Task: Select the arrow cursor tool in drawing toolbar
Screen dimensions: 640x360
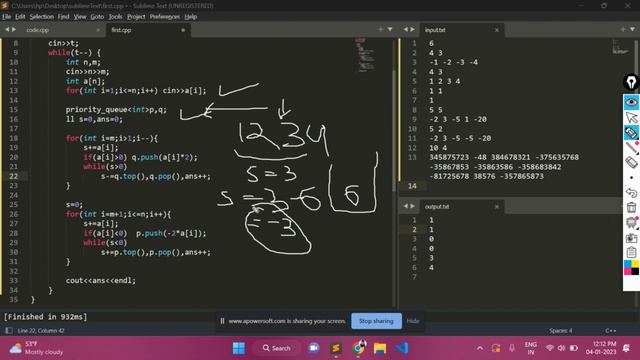Action: (631, 118)
